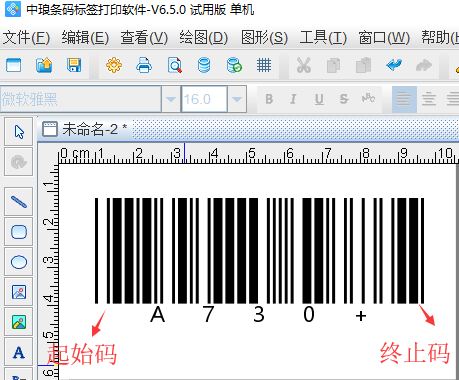Expand the font name dropdown arrow
459x380 pixels.
pos(171,99)
